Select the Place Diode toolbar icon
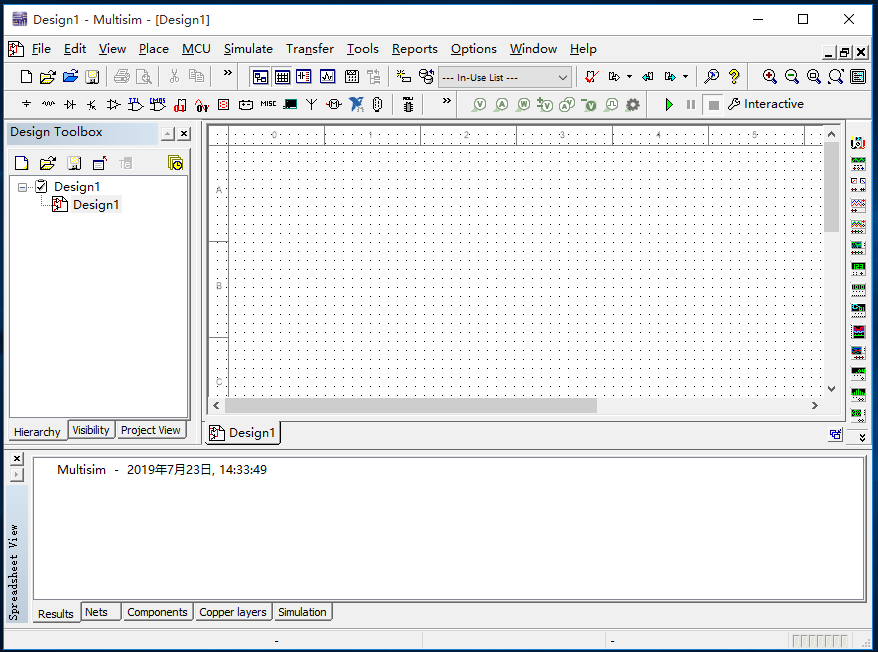 pos(70,104)
